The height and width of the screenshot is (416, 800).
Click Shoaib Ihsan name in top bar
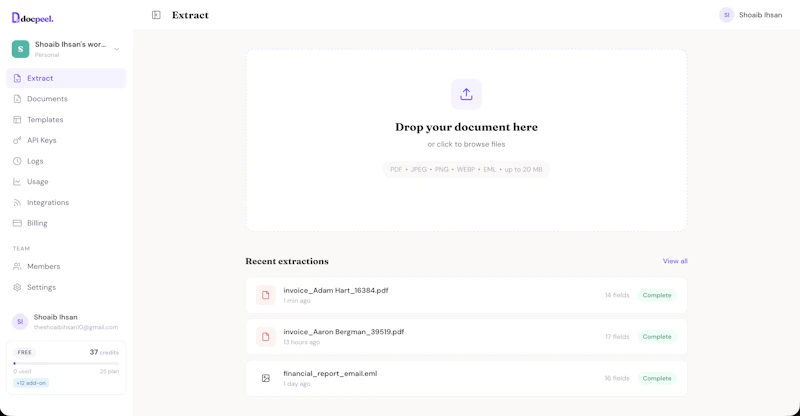[760, 15]
